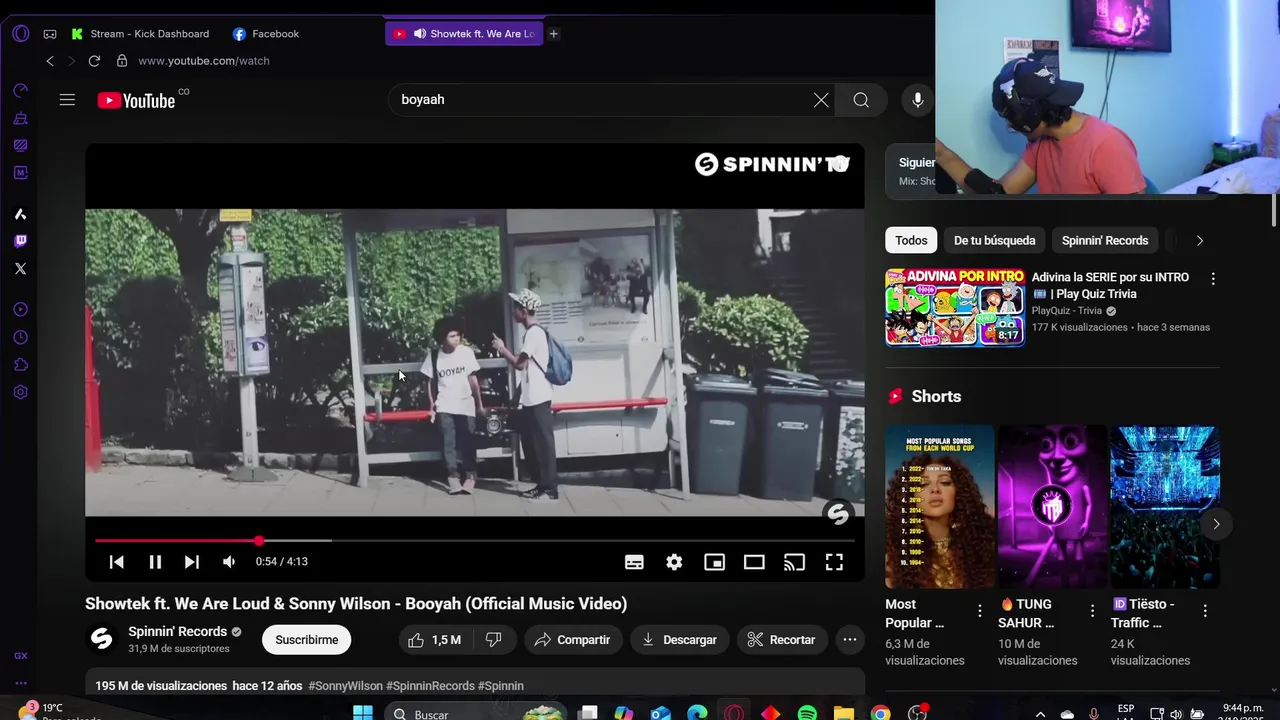Screen dimensions: 1280x720
Task: Click the Suscribirme button
Action: pos(306,640)
